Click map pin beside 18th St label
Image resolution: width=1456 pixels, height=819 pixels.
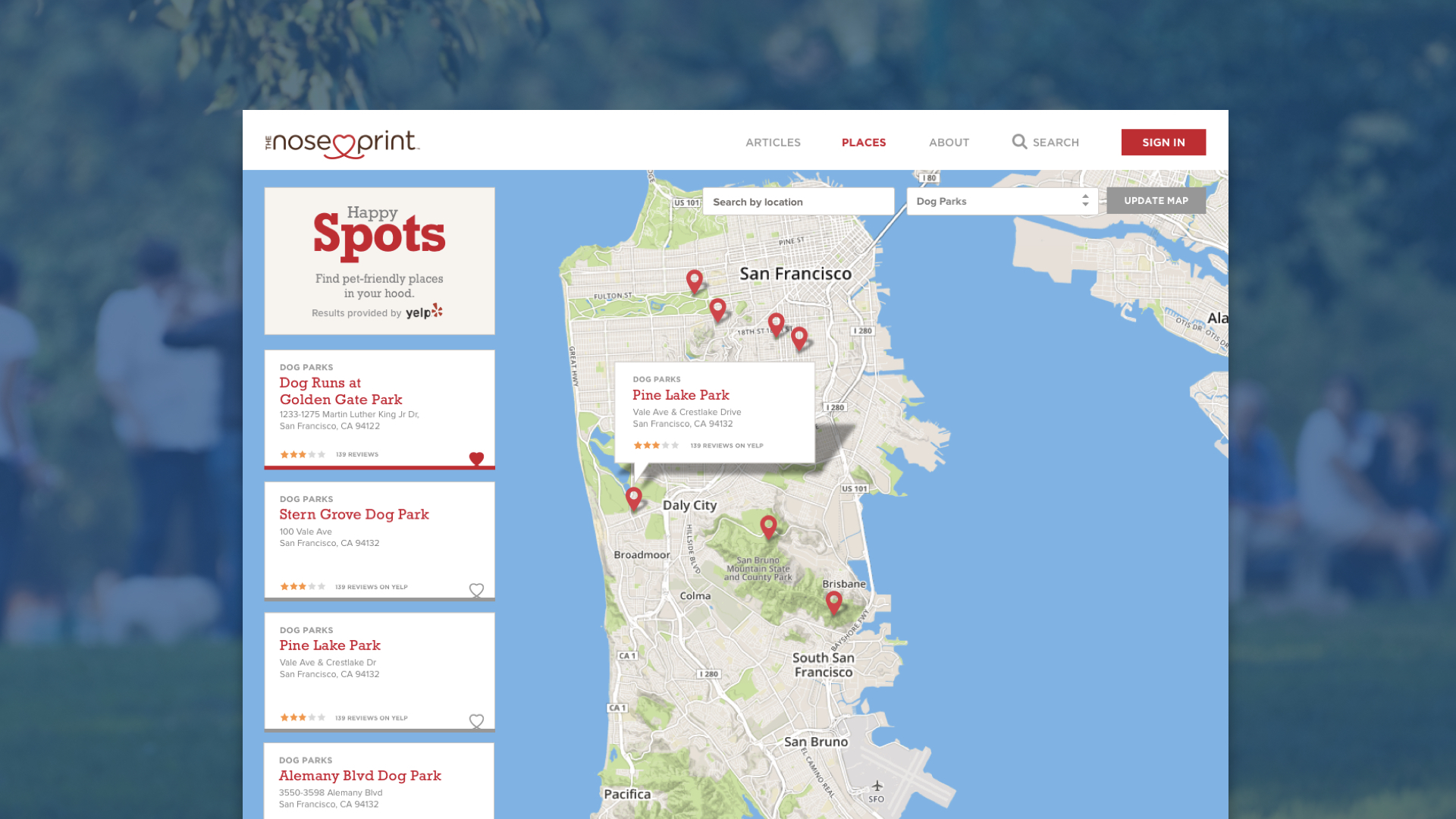[x=776, y=325]
